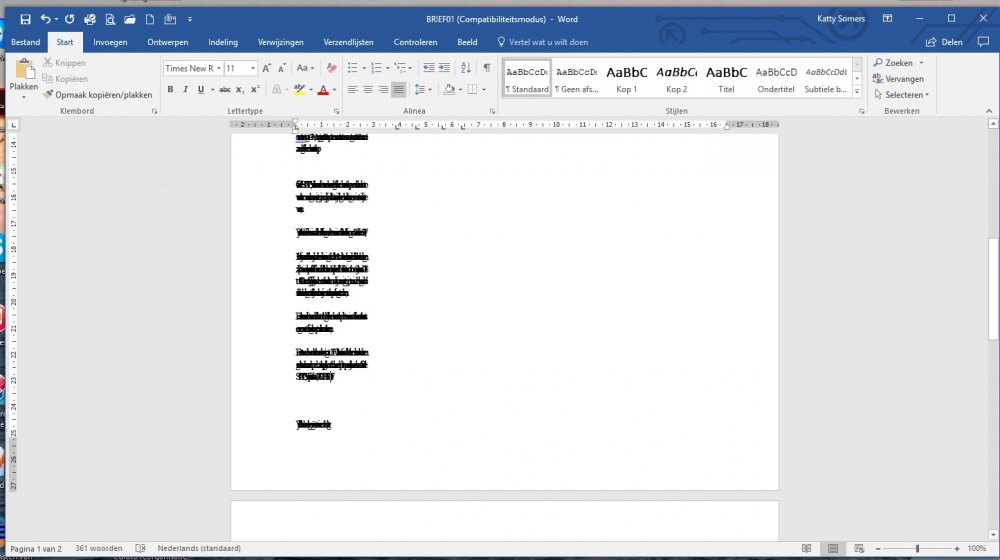1000x560 pixels.
Task: Switch to the Verwijzingen tab
Action: 280,42
